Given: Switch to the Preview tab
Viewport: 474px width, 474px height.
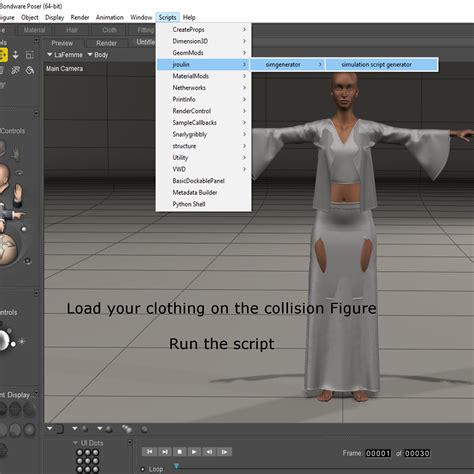Looking at the screenshot, I should (62, 43).
